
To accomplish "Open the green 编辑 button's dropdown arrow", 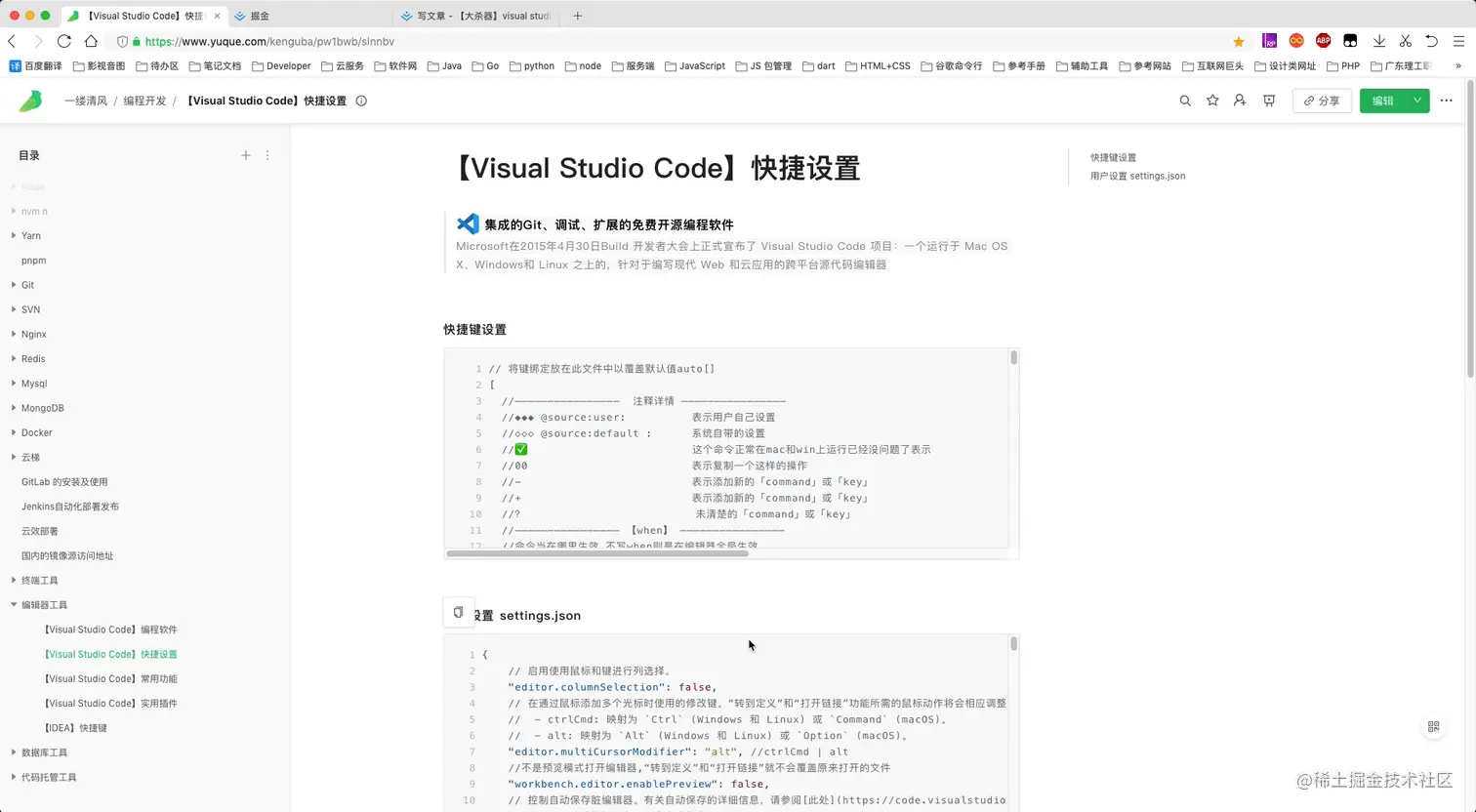I will tap(1418, 101).
